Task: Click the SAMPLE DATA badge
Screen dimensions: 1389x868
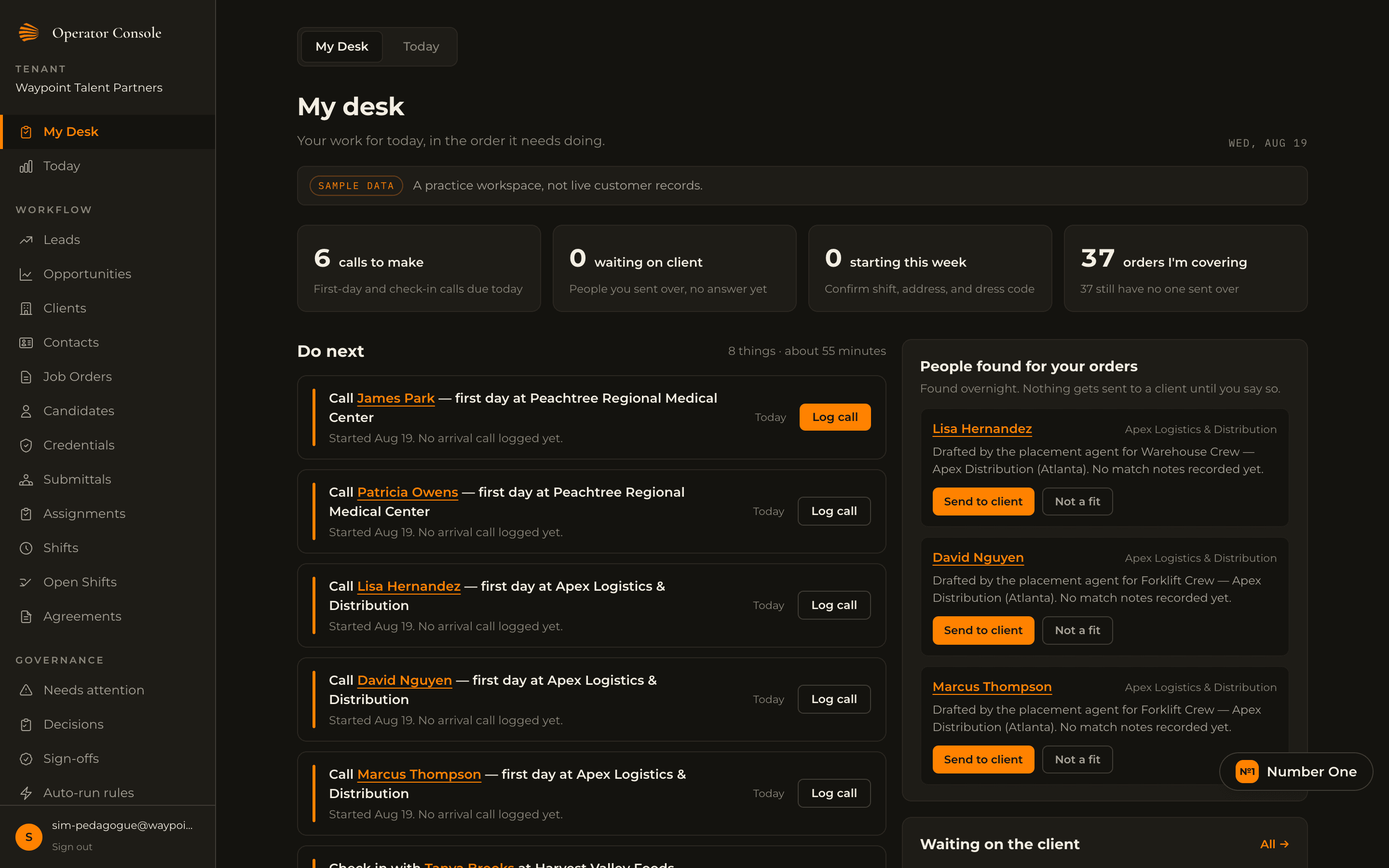Action: pos(356,186)
